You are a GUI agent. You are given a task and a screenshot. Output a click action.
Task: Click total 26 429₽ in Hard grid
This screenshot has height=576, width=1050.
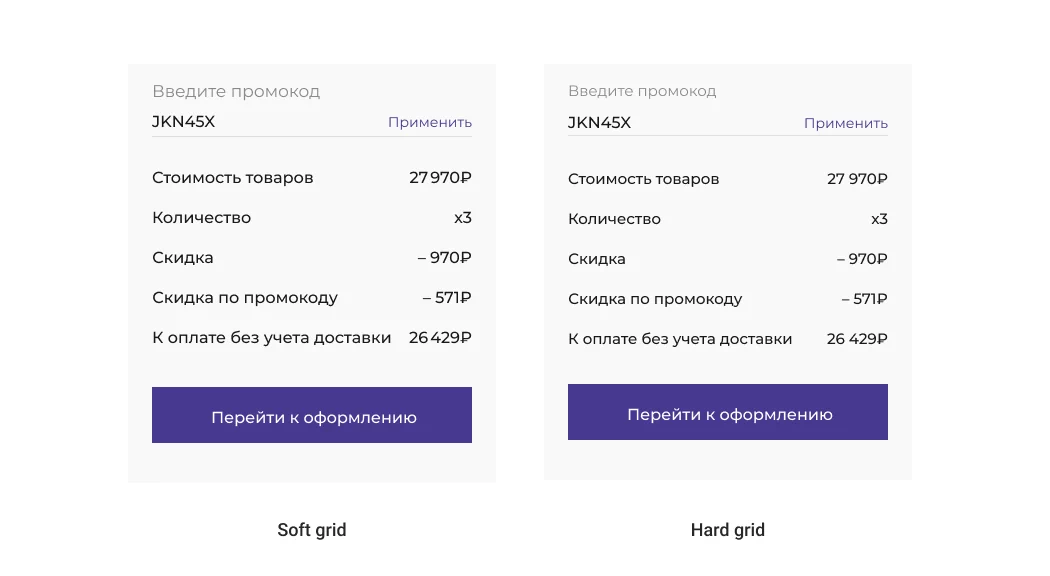coord(857,339)
